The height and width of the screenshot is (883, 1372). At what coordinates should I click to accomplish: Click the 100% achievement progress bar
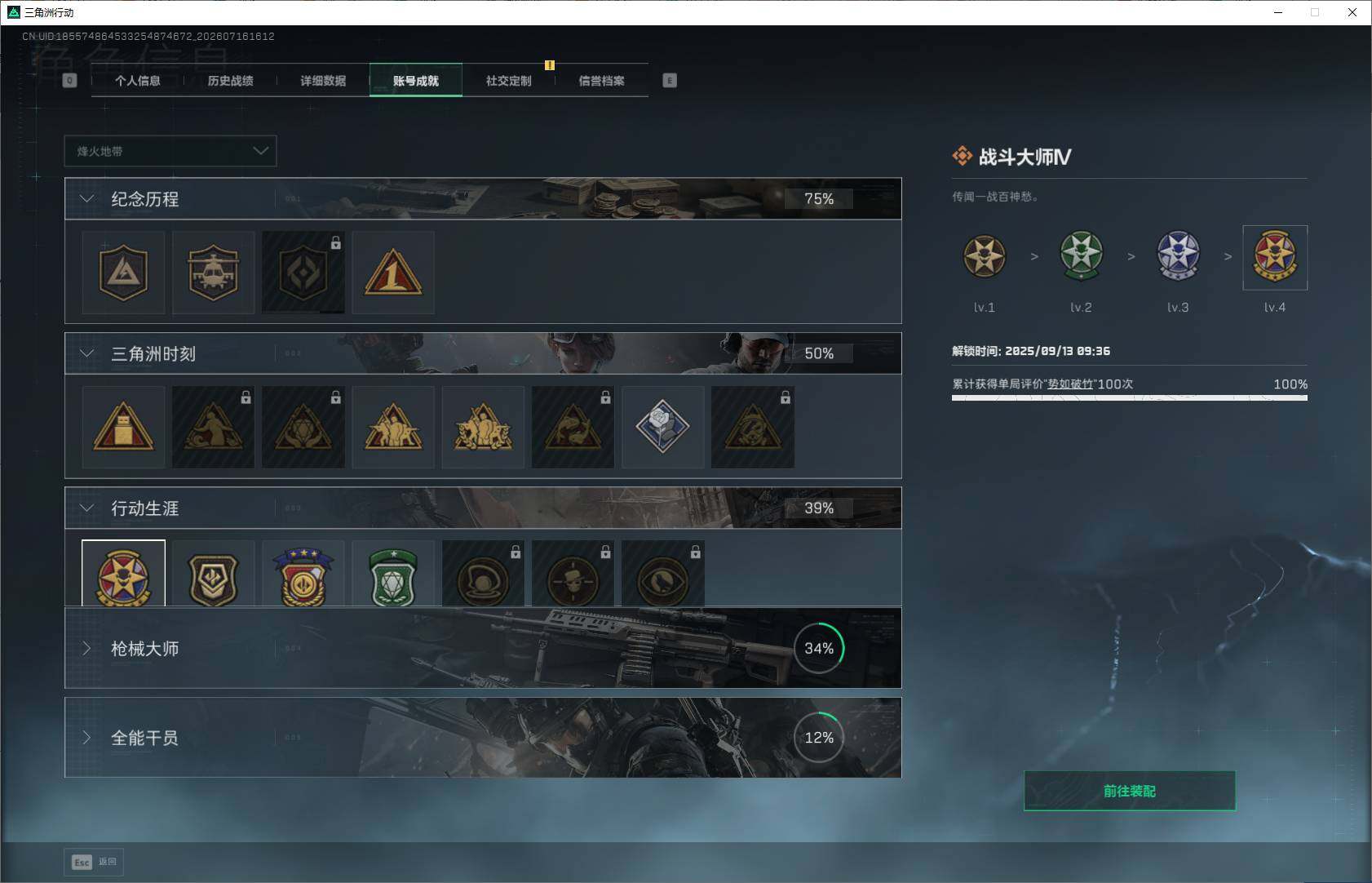[1130, 398]
